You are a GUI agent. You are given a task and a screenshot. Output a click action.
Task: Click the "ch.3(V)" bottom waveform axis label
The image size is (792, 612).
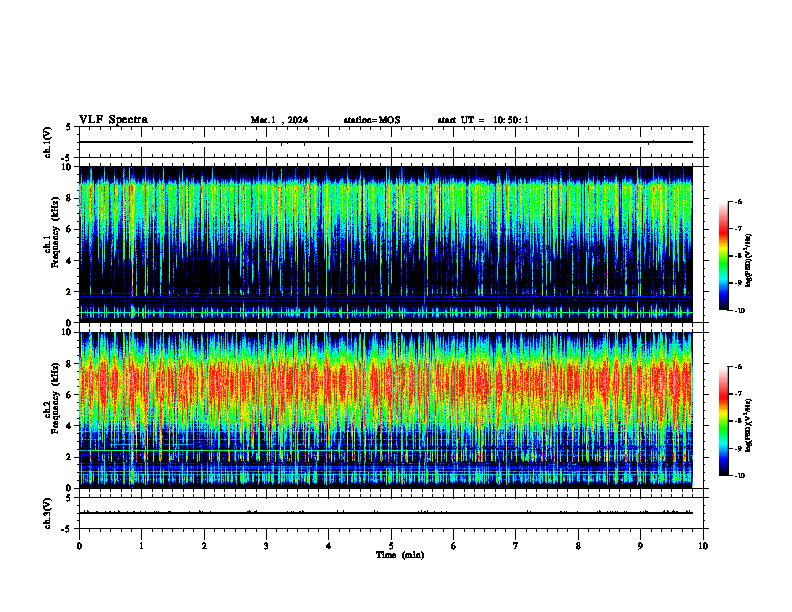(x=48, y=513)
